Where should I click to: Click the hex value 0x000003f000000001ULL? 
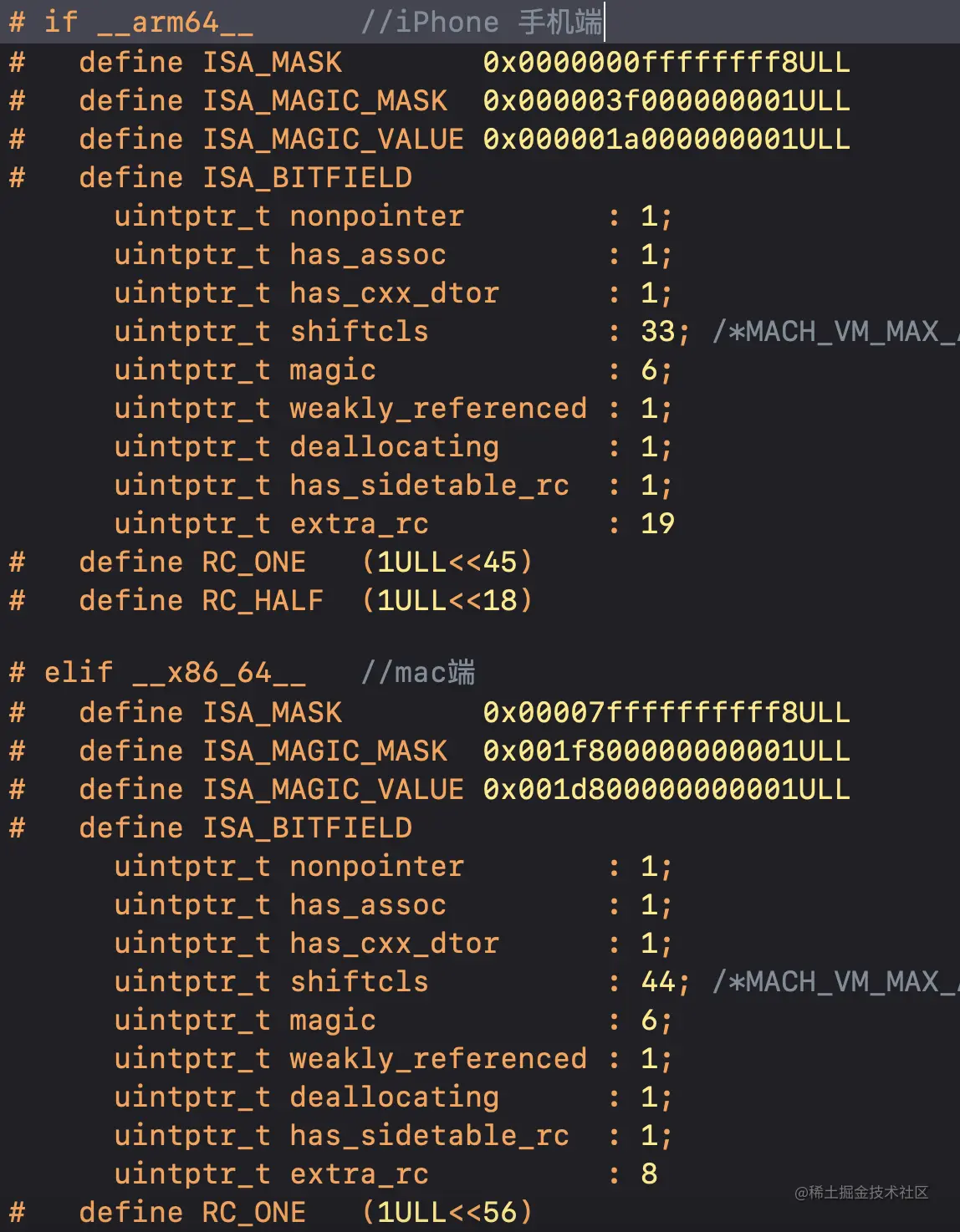[x=666, y=100]
